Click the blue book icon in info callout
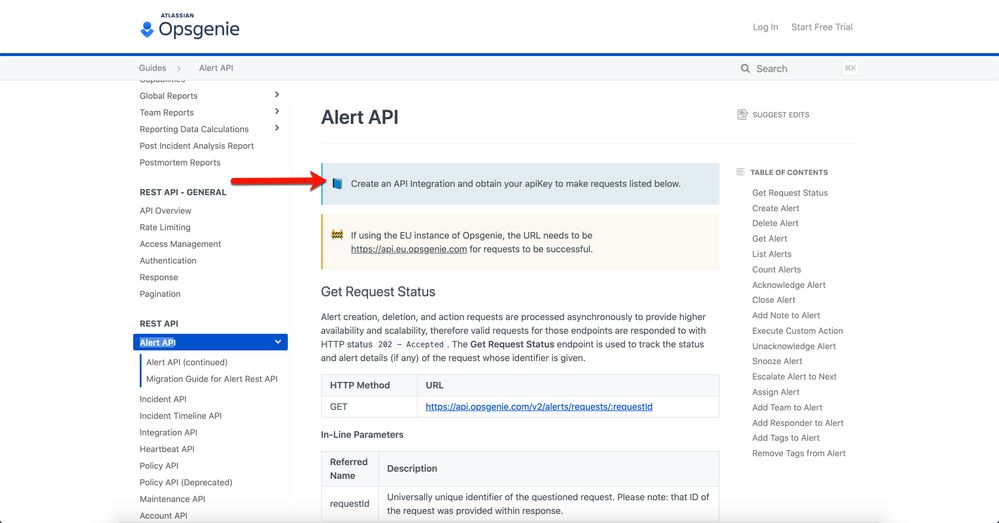This screenshot has height=523, width=999. point(337,183)
